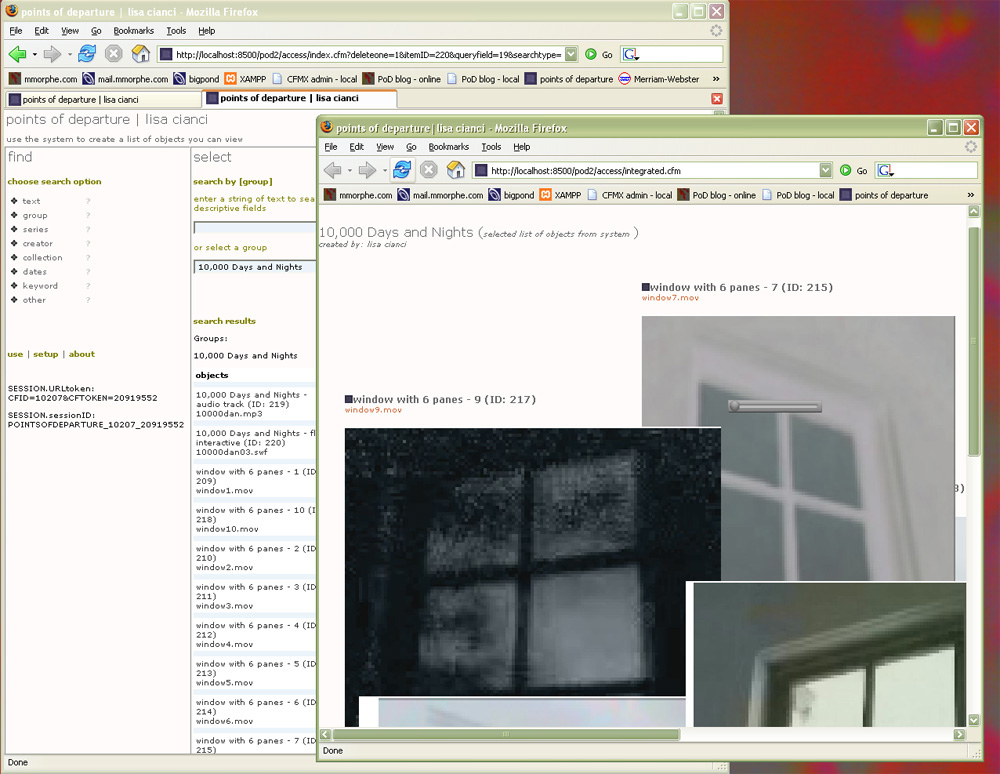Click video progress slider on window 7 movie
Image resolution: width=1000 pixels, height=774 pixels.
click(x=775, y=406)
